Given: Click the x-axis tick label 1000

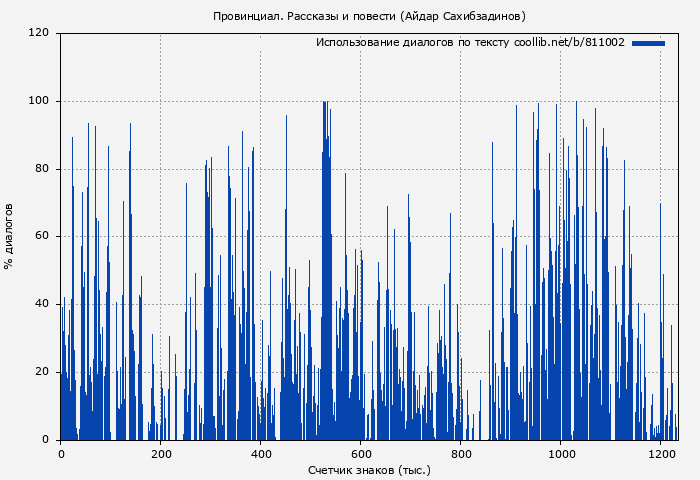Looking at the screenshot, I should click(560, 453).
